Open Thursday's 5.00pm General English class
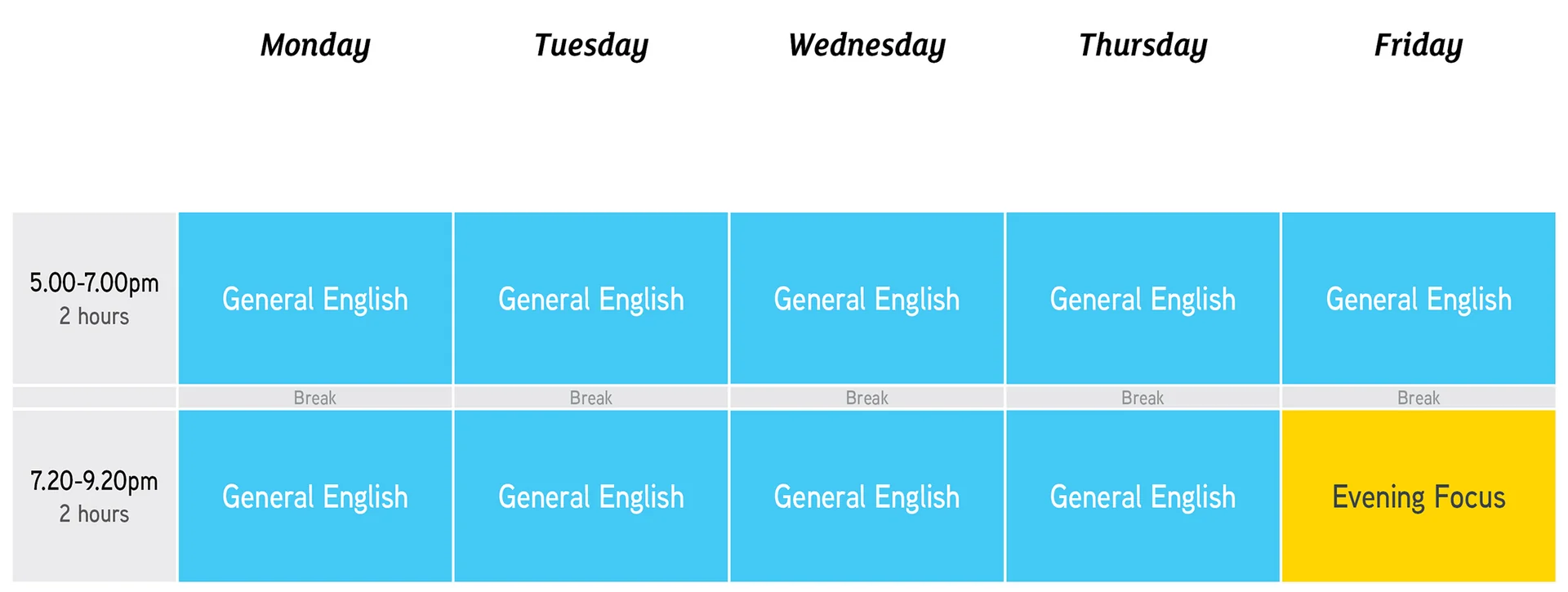This screenshot has height=592, width=1568. coord(1143,299)
